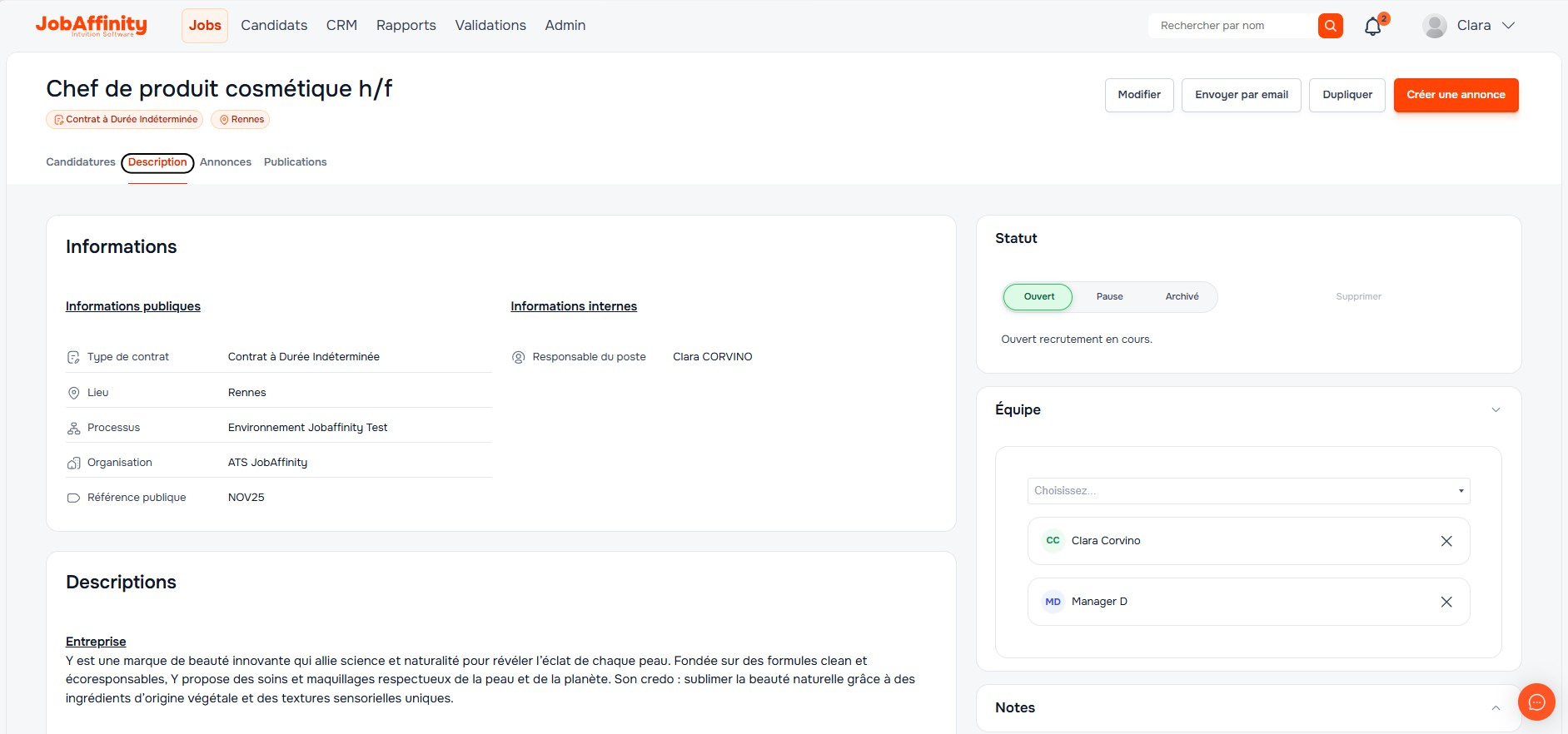Click the MD avatar badge
This screenshot has height=734, width=1568.
[x=1053, y=602]
